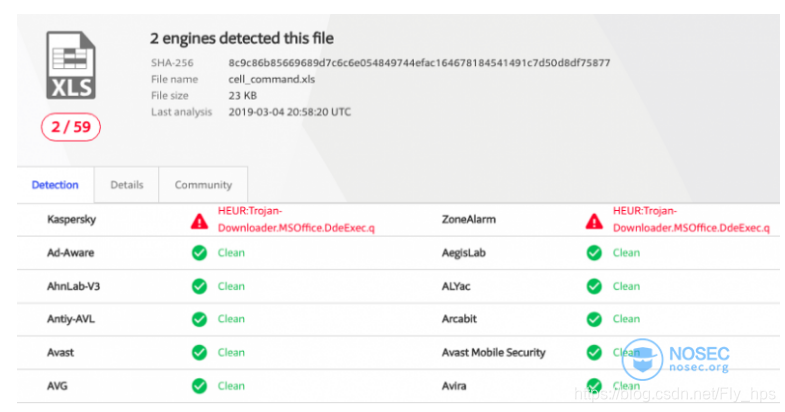Click the 2 / 59 detection score badge
785x412 pixels.
point(71,127)
